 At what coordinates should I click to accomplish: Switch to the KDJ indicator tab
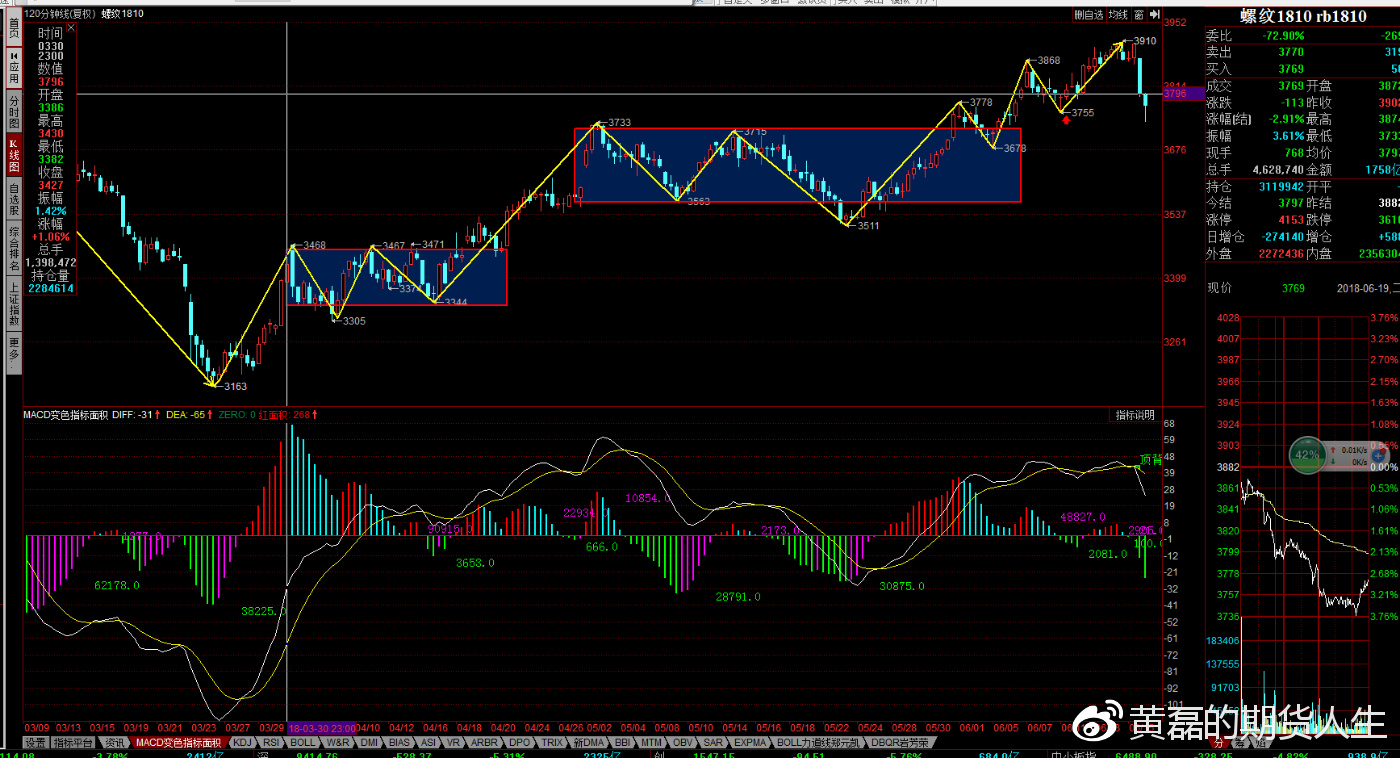coord(242,743)
